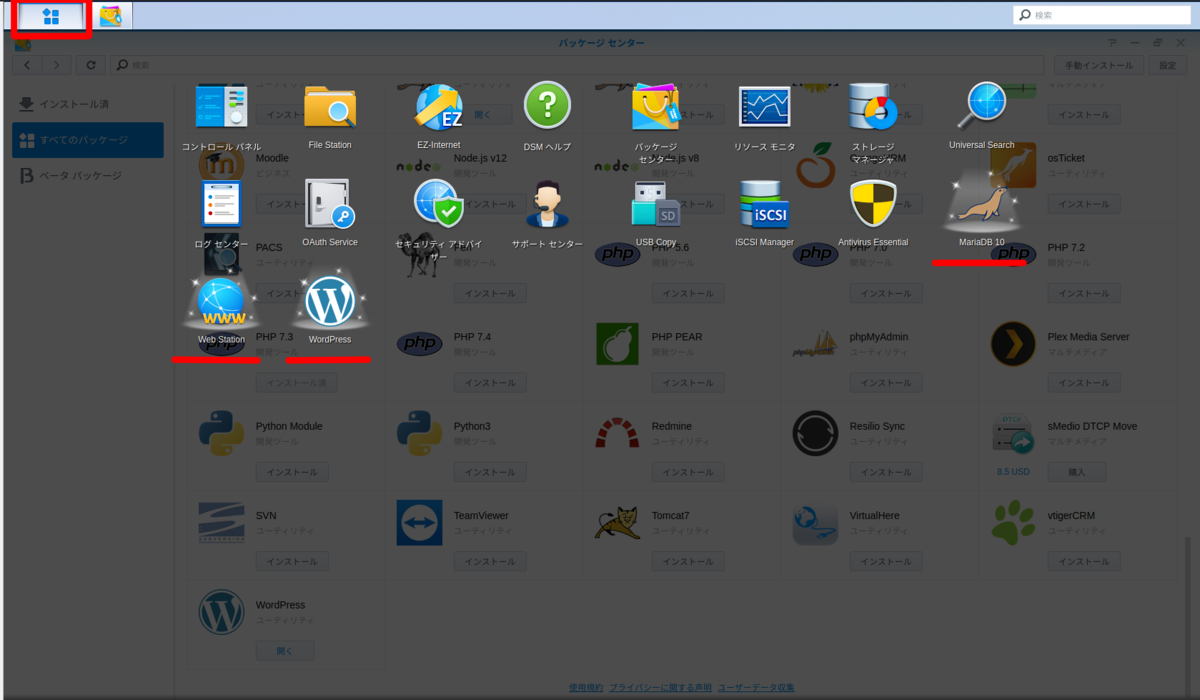The width and height of the screenshot is (1200, 700).
Task: Install the PHP 7.4 package
Action: tap(490, 383)
